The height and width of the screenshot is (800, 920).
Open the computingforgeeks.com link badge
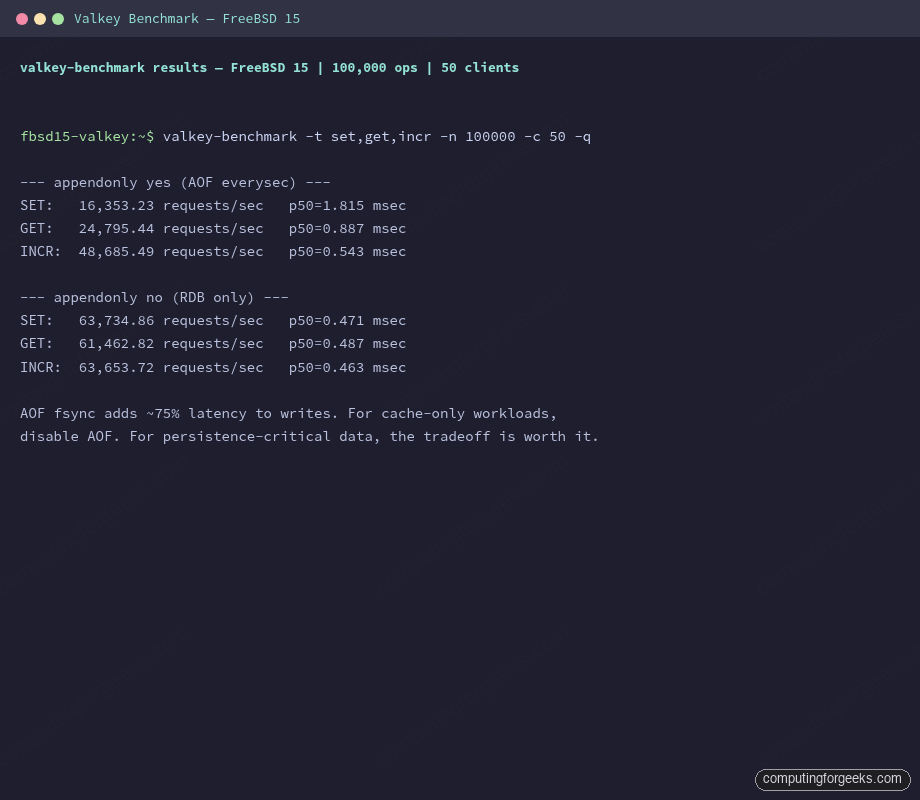(x=832, y=779)
